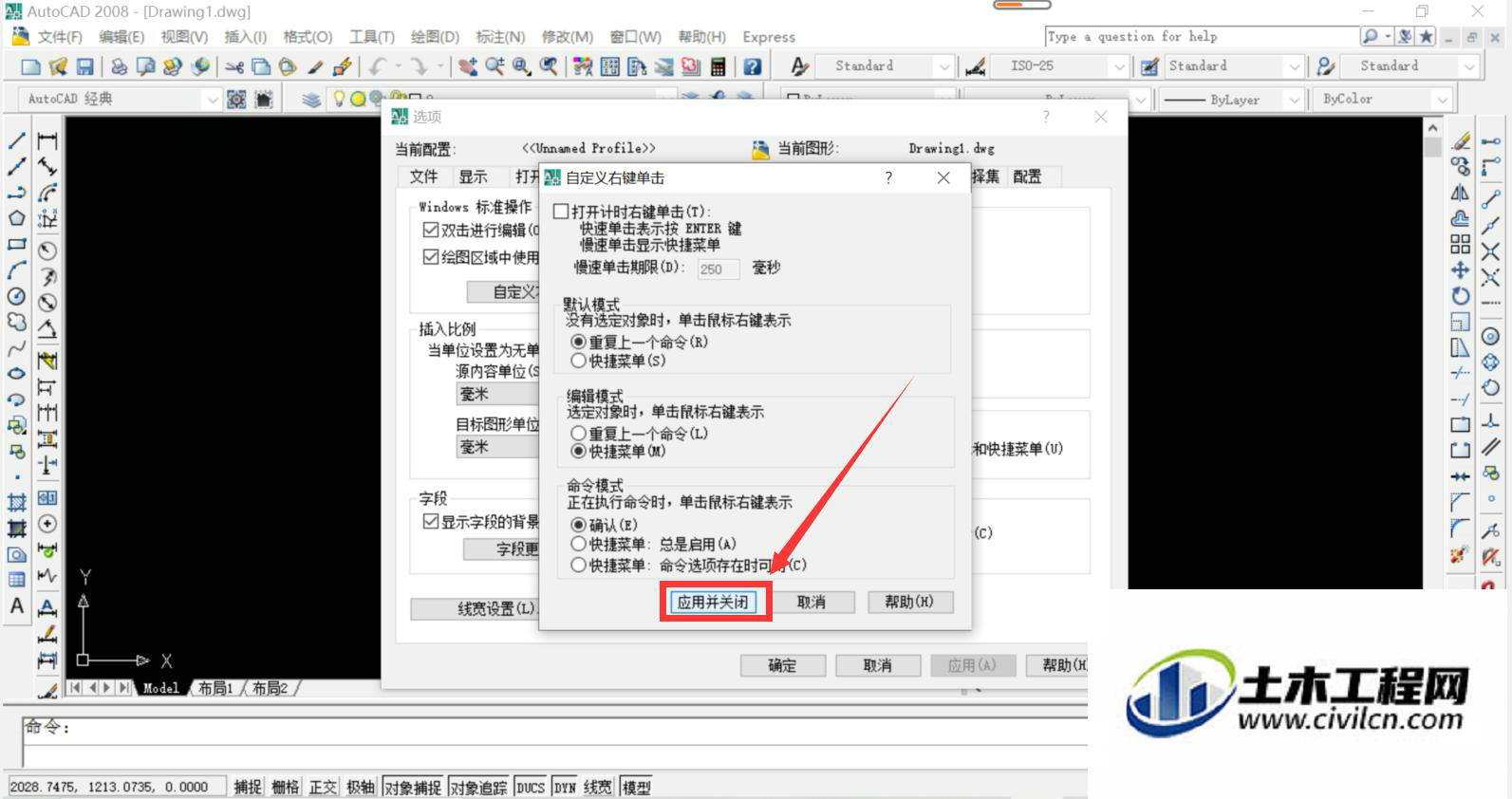Select the Multiline Text A tool
Image resolution: width=1512 pixels, height=799 pixels.
coord(17,606)
